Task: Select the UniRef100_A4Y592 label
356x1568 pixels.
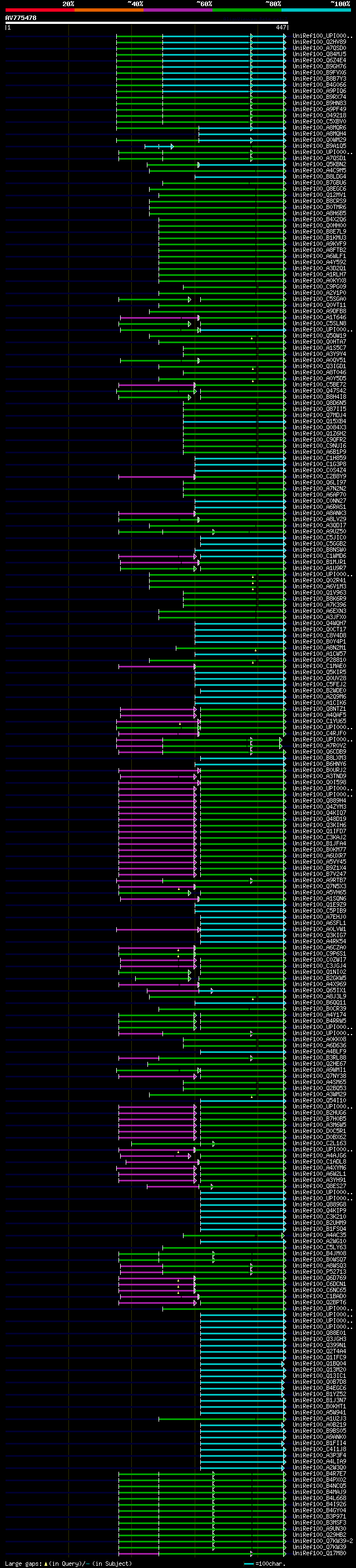Action: coord(319,263)
